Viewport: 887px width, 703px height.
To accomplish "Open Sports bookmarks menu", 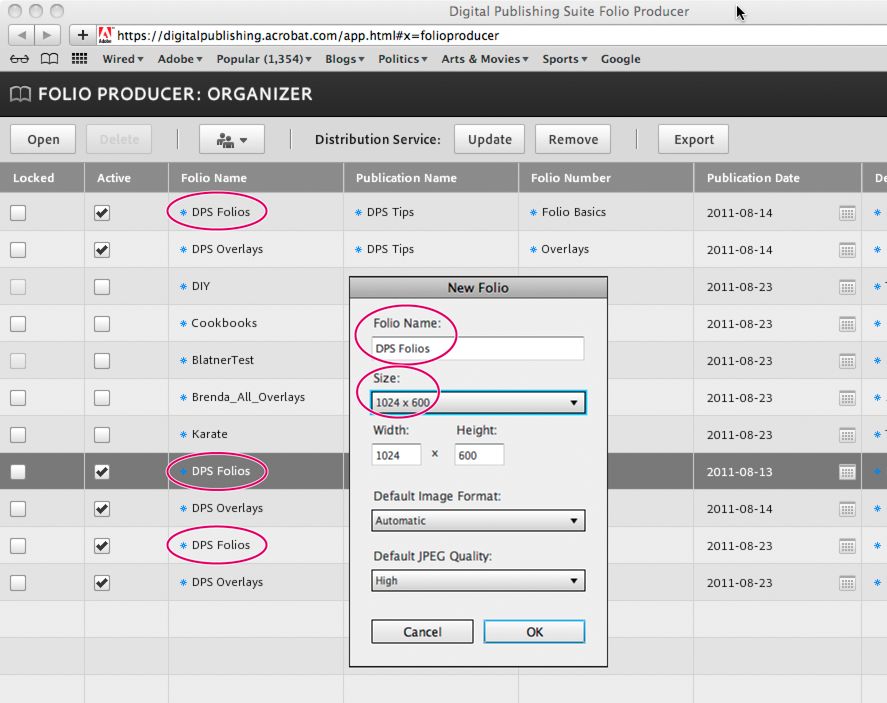I will click(x=565, y=59).
